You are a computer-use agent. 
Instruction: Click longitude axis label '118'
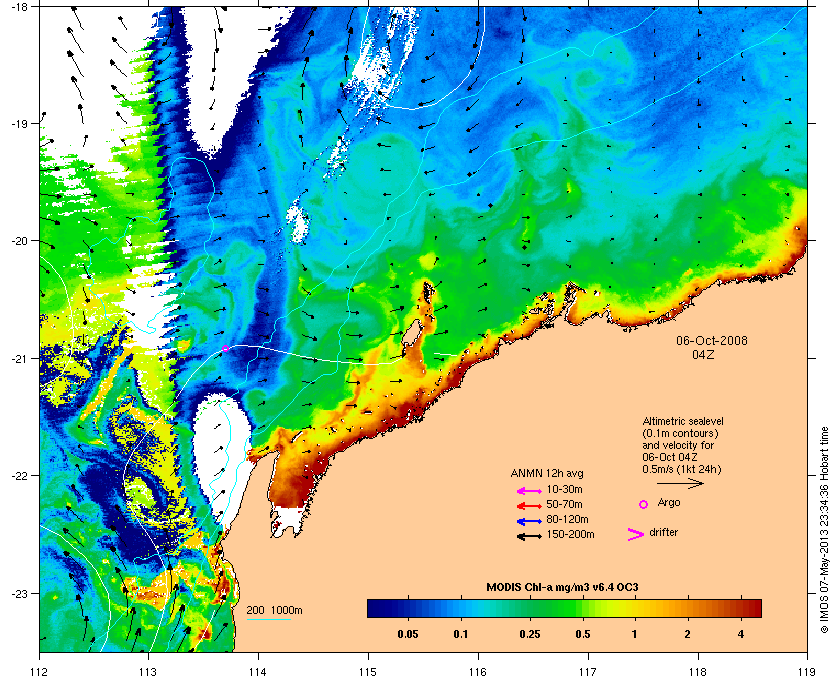(x=698, y=672)
